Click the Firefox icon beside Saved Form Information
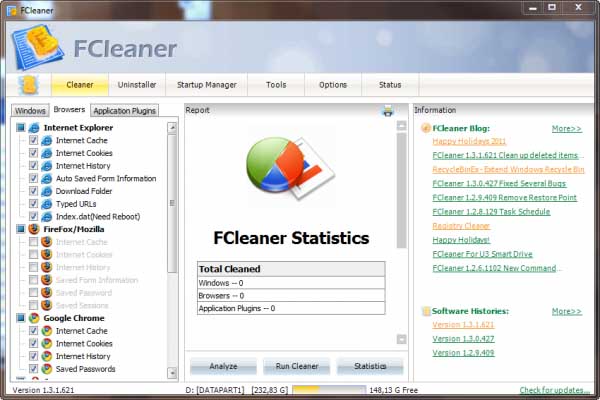 (x=47, y=280)
